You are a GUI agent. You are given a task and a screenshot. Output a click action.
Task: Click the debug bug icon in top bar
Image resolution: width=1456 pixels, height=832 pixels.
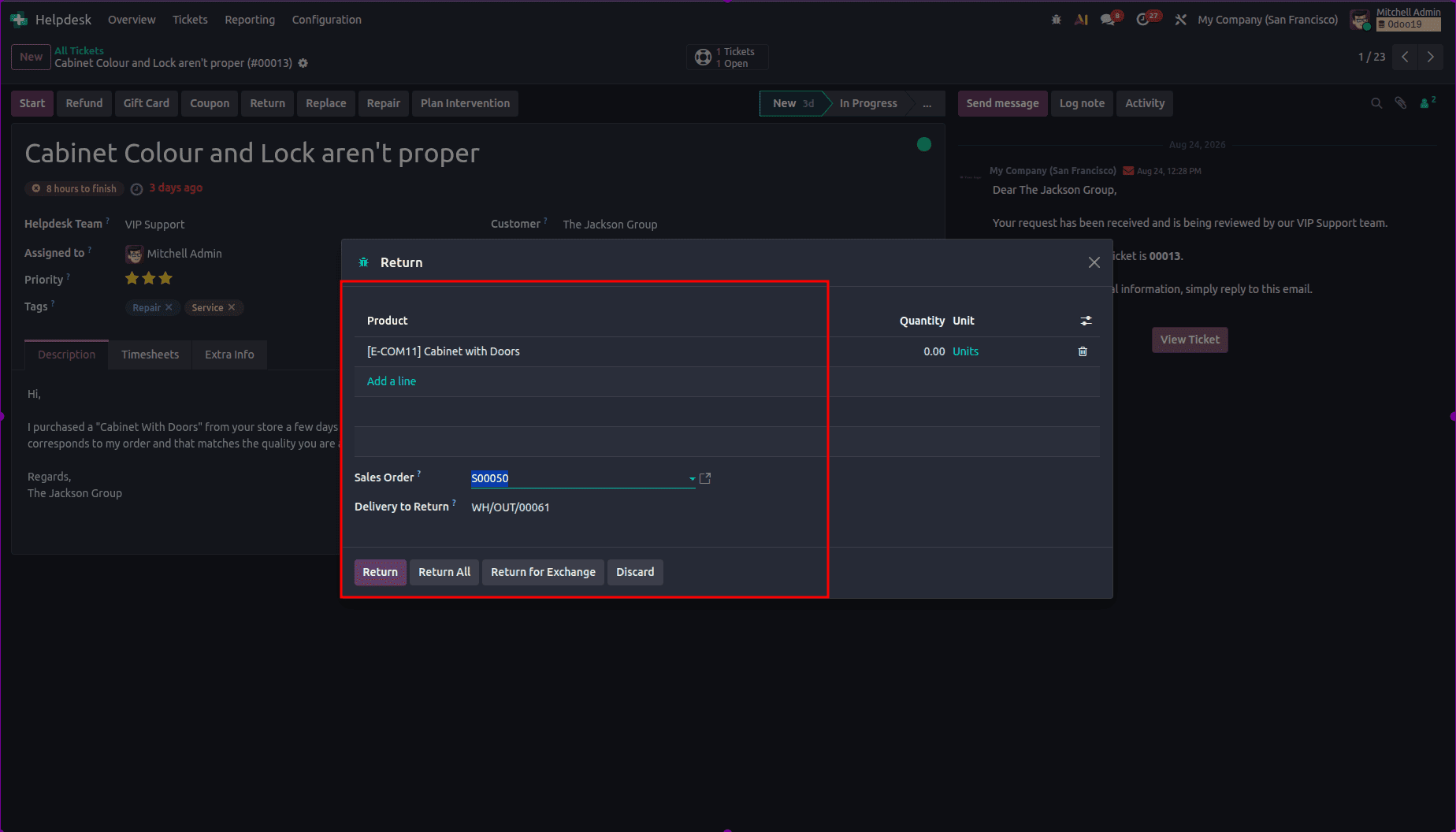(1056, 19)
